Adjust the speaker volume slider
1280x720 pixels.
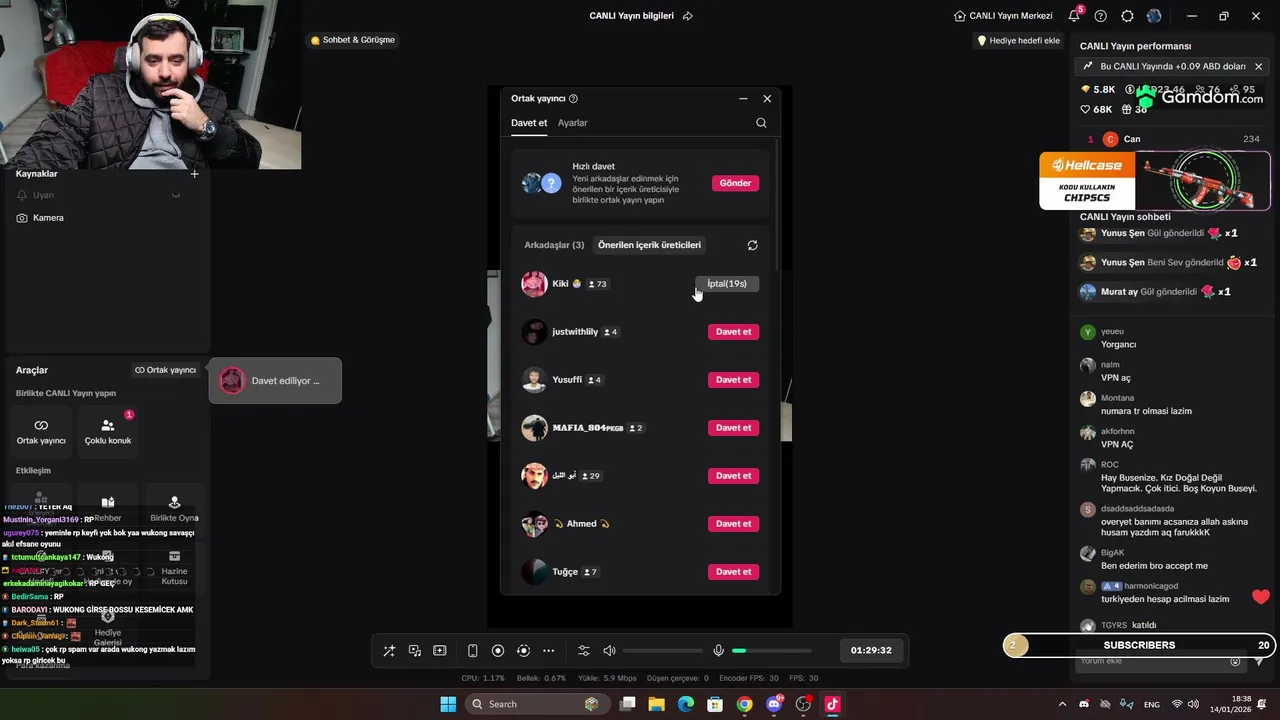coord(662,651)
